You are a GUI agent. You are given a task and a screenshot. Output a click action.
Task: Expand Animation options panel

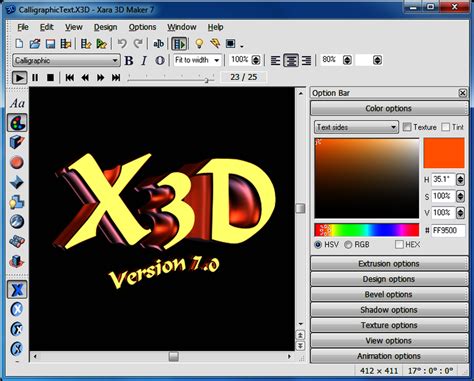389,356
